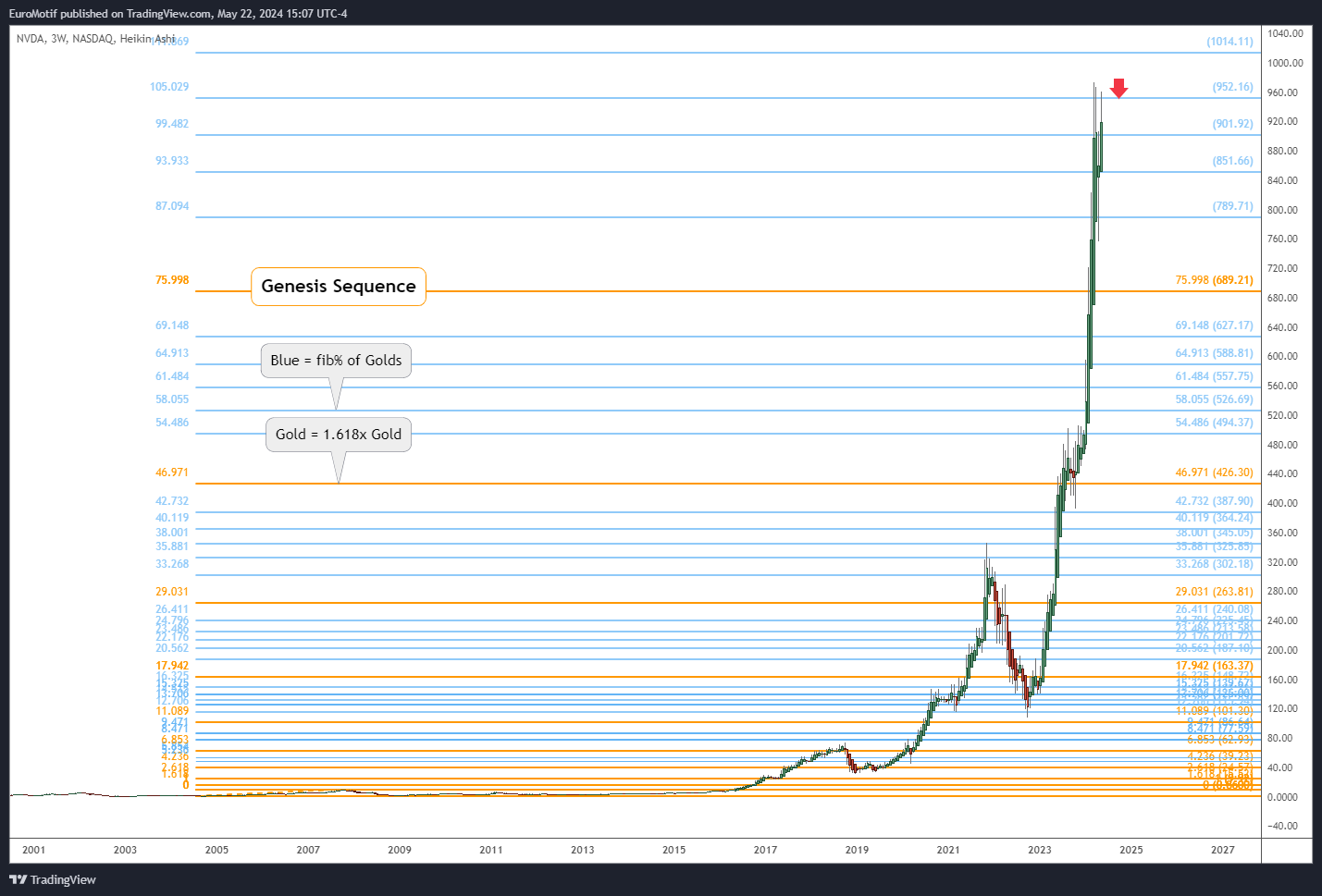Click 320.00 on the price axis

point(1282,562)
